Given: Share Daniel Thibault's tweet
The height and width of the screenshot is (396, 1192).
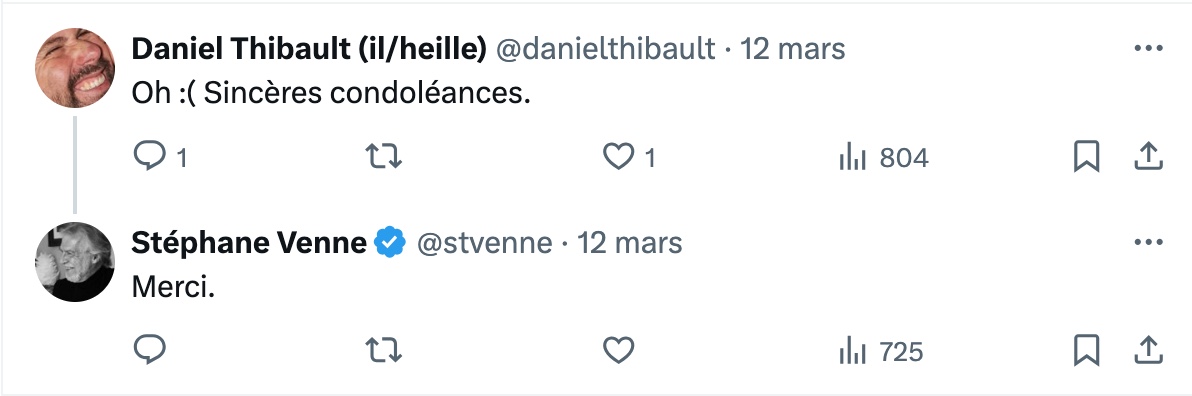Looking at the screenshot, I should 1149,157.
